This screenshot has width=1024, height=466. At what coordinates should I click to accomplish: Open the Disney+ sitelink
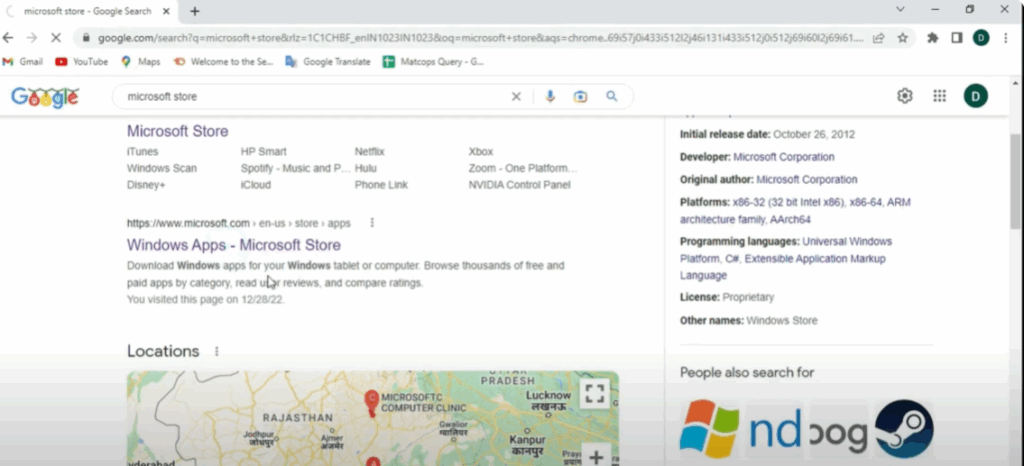click(x=146, y=185)
